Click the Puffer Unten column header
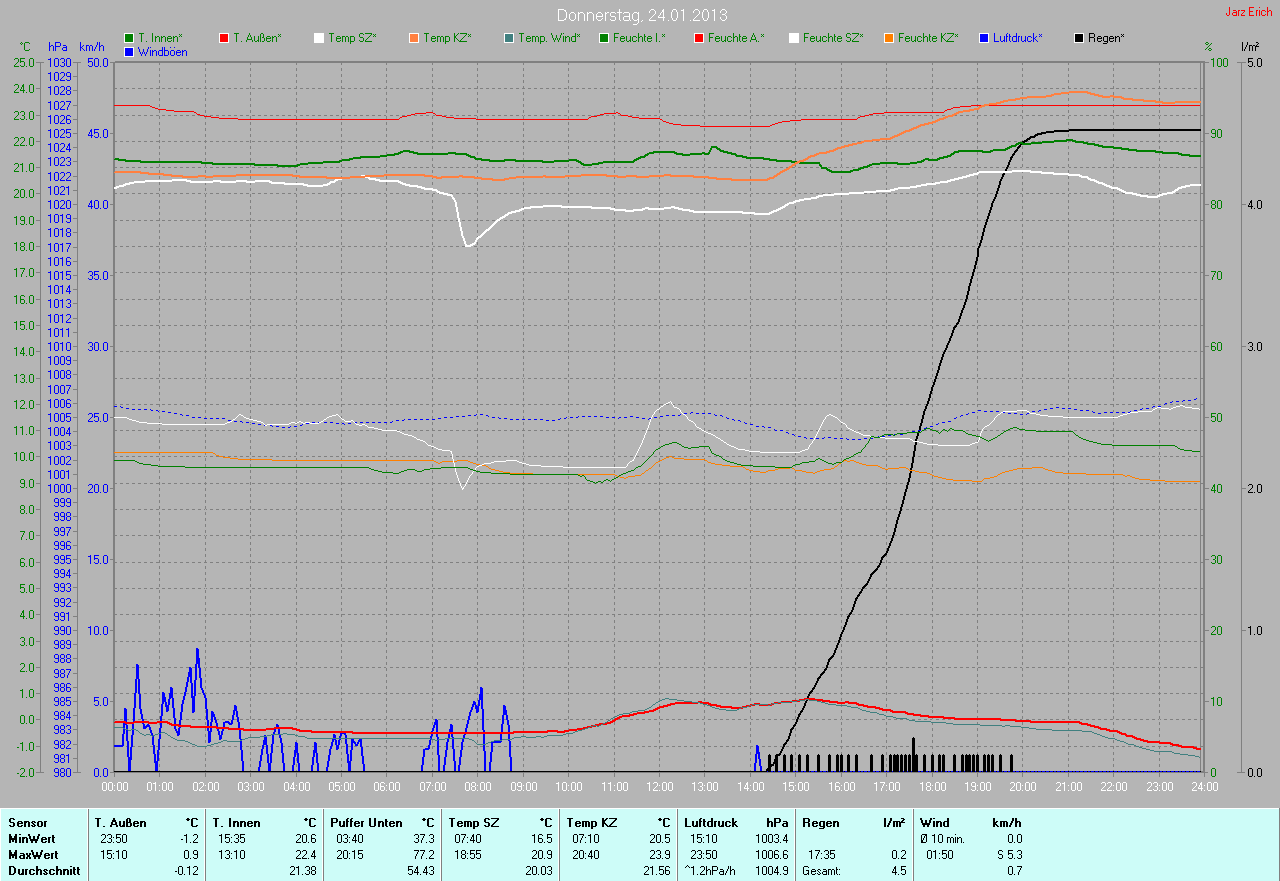Viewport: 1280px width, 881px height. [366, 823]
